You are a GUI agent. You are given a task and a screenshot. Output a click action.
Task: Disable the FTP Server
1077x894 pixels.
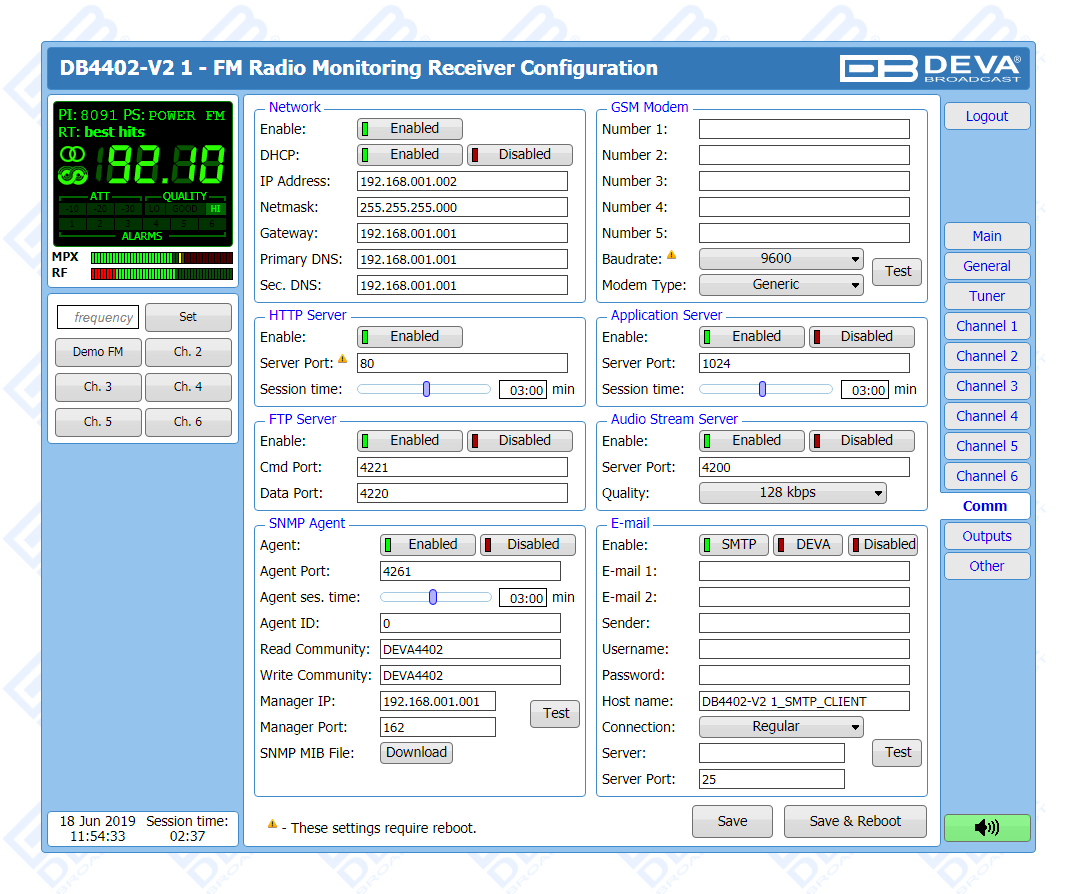point(519,441)
